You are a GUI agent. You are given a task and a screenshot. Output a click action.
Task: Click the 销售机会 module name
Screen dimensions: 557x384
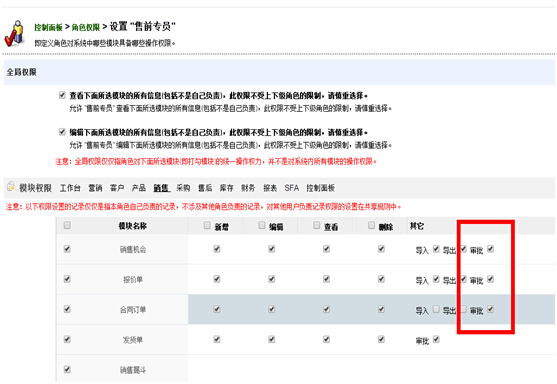tap(133, 250)
